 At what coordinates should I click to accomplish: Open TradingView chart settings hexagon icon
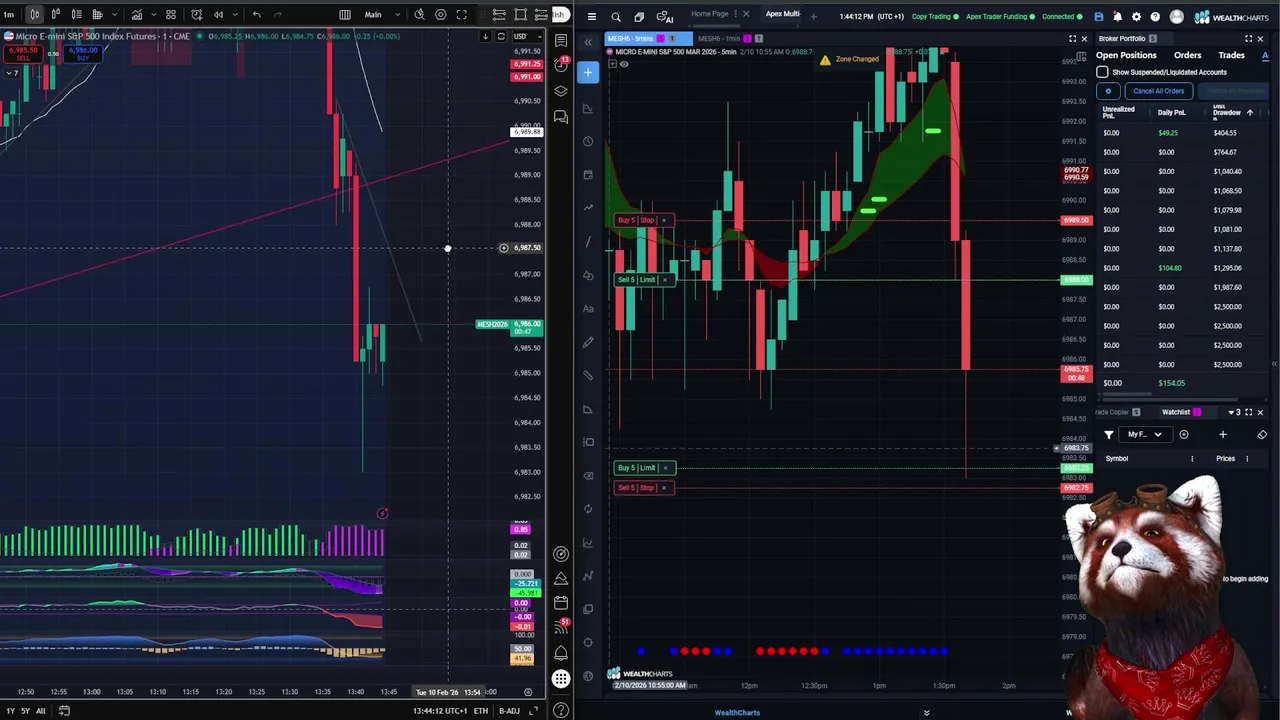[441, 14]
